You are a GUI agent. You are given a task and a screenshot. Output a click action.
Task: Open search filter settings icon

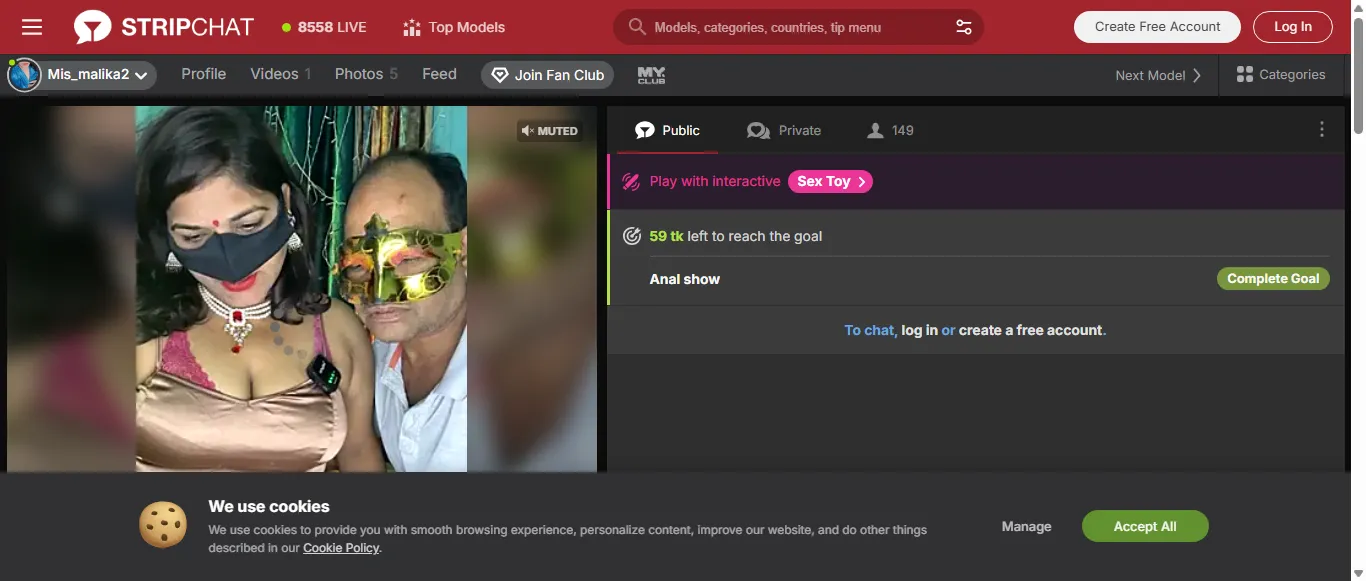pos(963,27)
